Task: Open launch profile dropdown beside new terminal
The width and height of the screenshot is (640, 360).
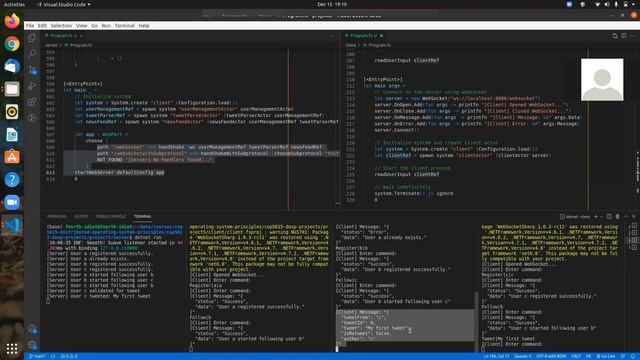Action: click(601, 216)
